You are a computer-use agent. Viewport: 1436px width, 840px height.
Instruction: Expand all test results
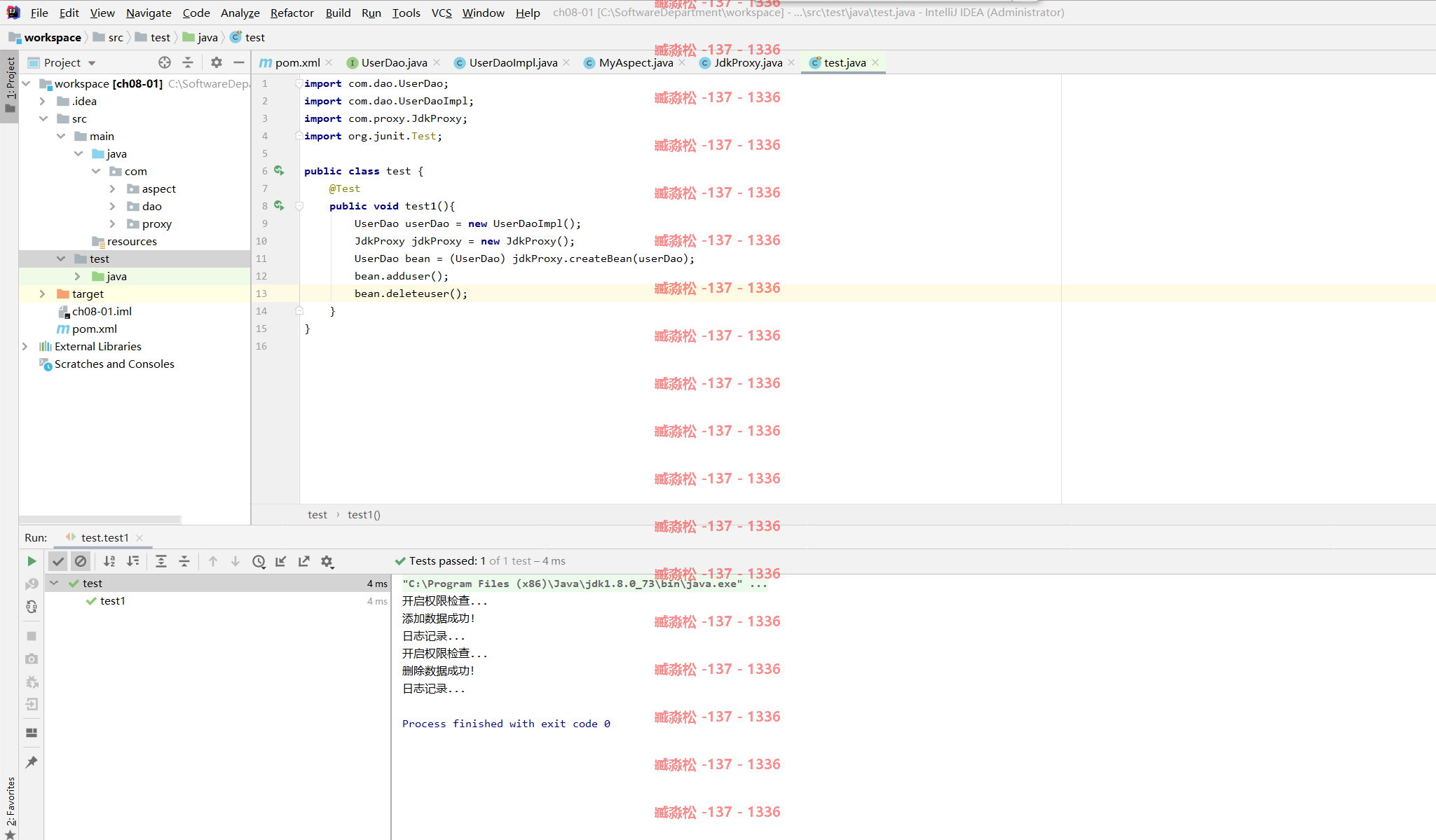click(x=161, y=561)
